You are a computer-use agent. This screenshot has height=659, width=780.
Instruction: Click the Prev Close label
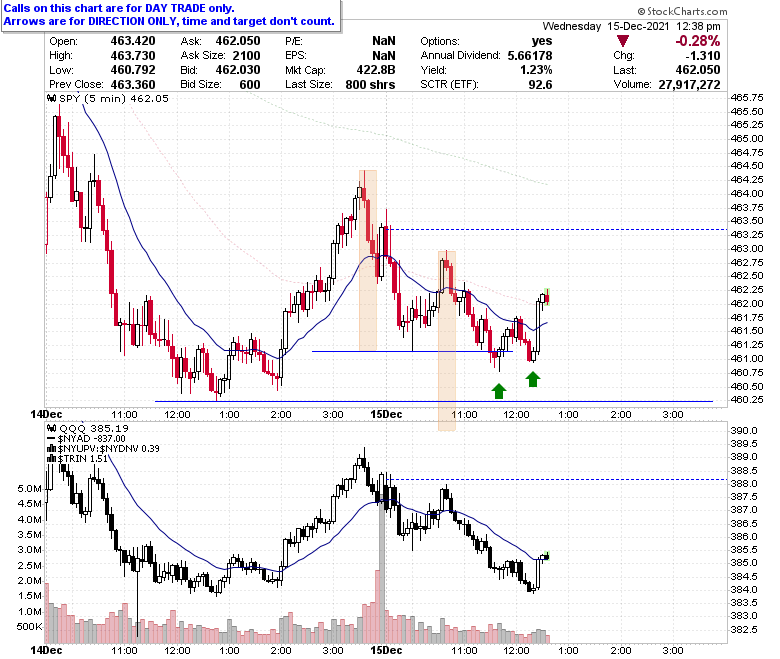(77, 85)
